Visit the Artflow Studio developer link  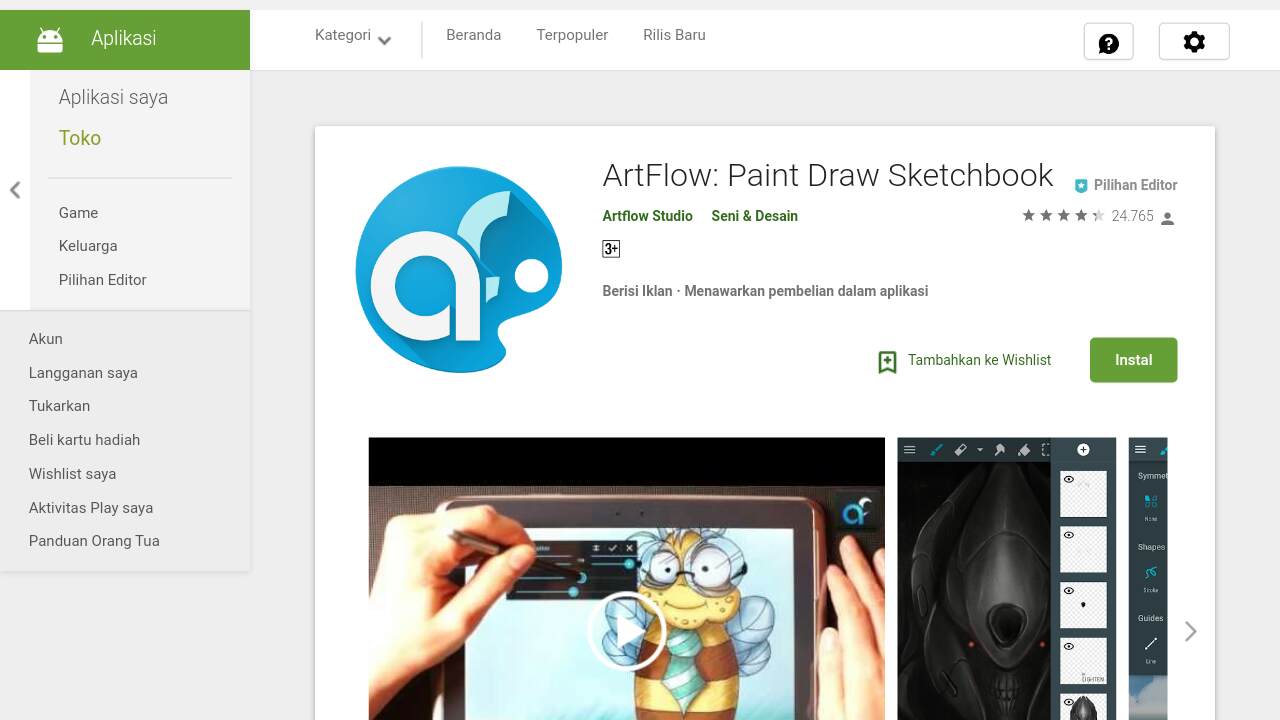click(x=647, y=216)
